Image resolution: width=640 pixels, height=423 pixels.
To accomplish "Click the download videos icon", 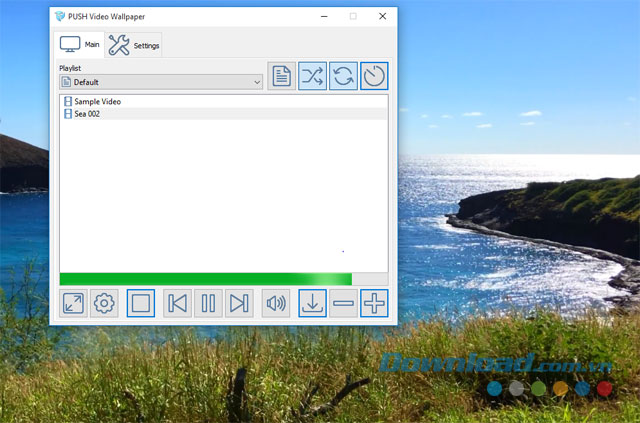I will pos(312,303).
